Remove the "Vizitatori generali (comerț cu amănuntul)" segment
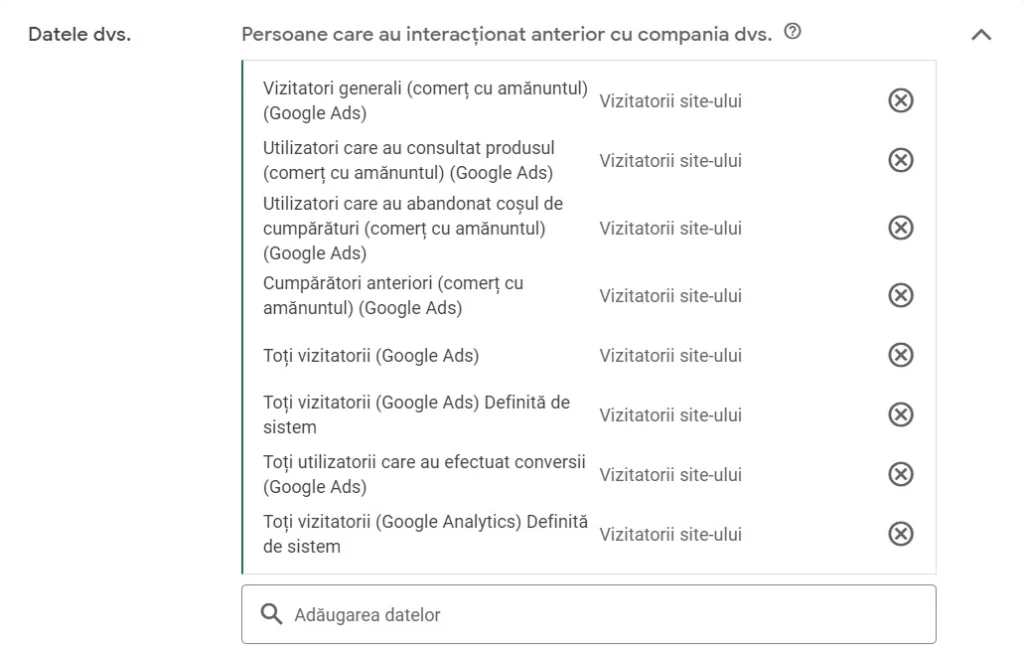 899,101
